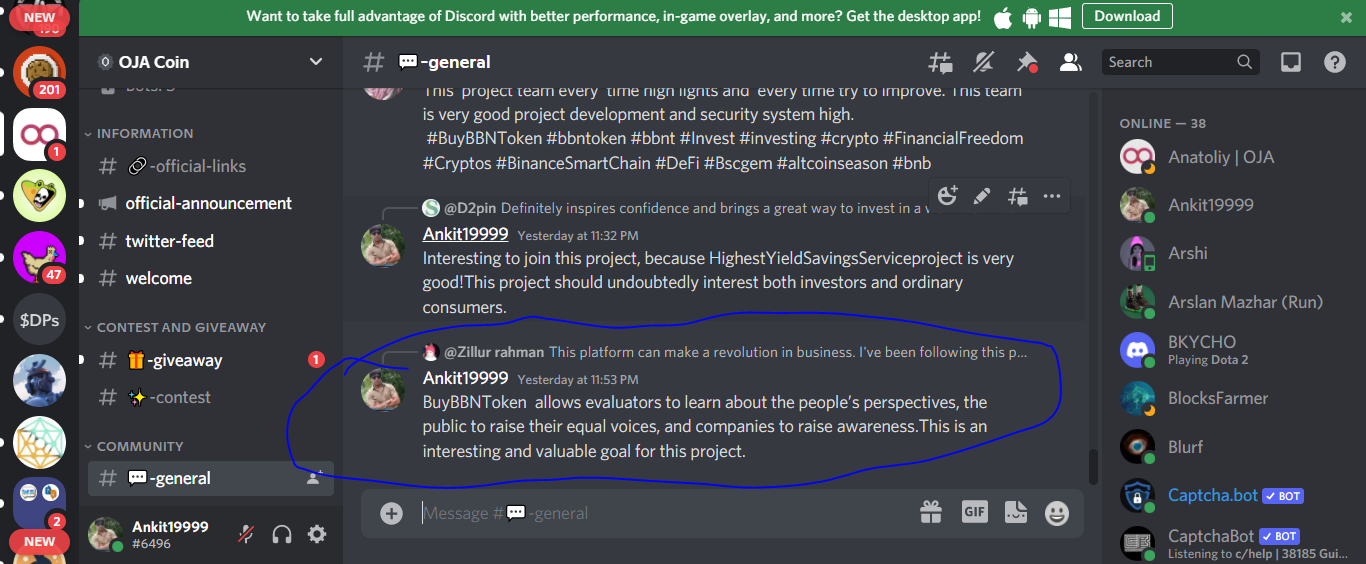Select OJA Coin server icon with badge 1

[x=39, y=134]
